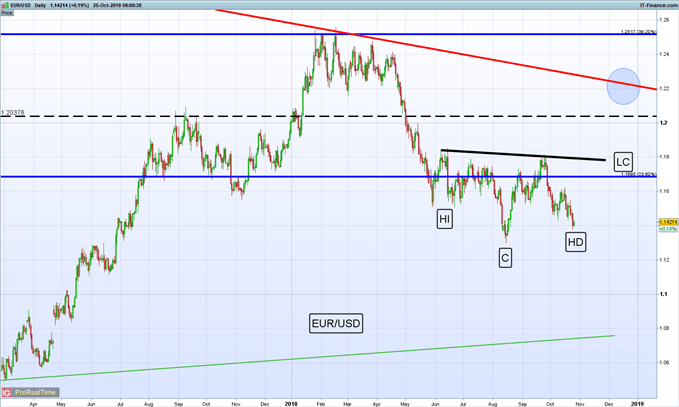Click the 1.20378 level label
This screenshot has height=407, width=679.
coord(13,113)
